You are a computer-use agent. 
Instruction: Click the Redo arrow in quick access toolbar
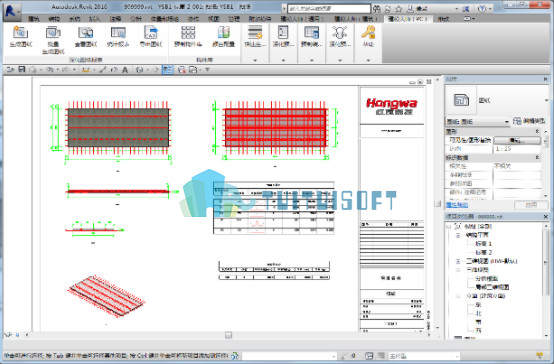[66, 70]
